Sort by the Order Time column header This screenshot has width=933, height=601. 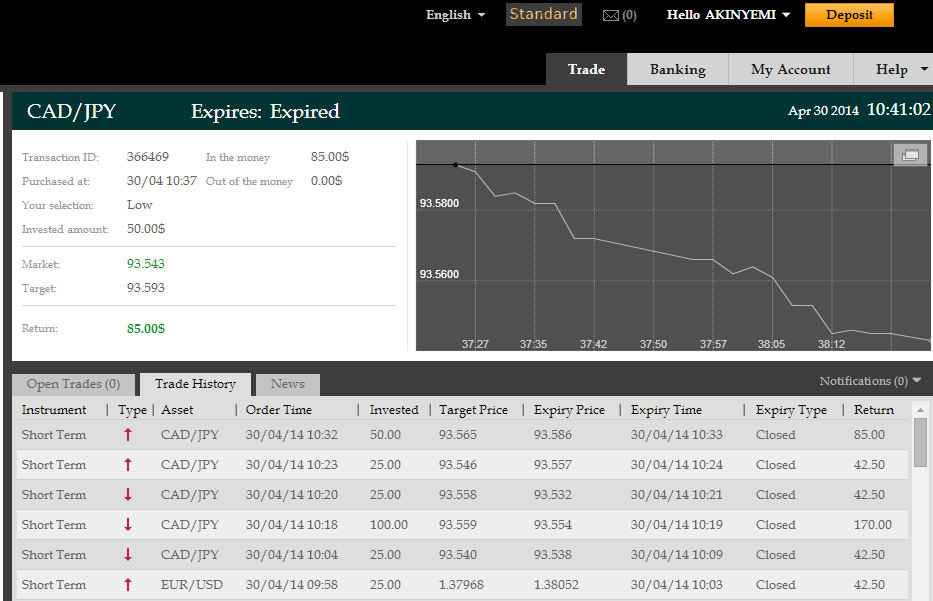[x=278, y=410]
